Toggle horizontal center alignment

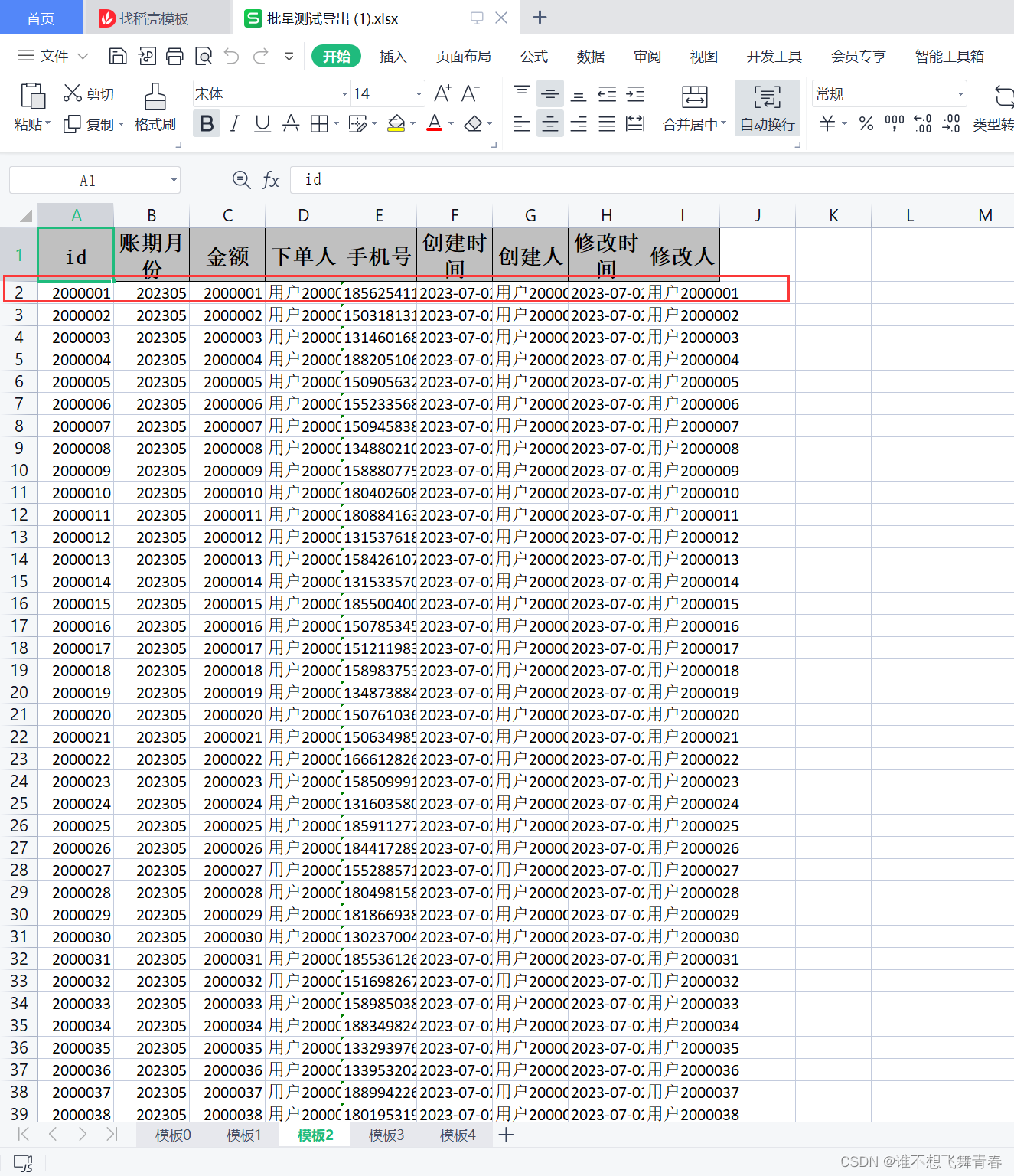550,123
